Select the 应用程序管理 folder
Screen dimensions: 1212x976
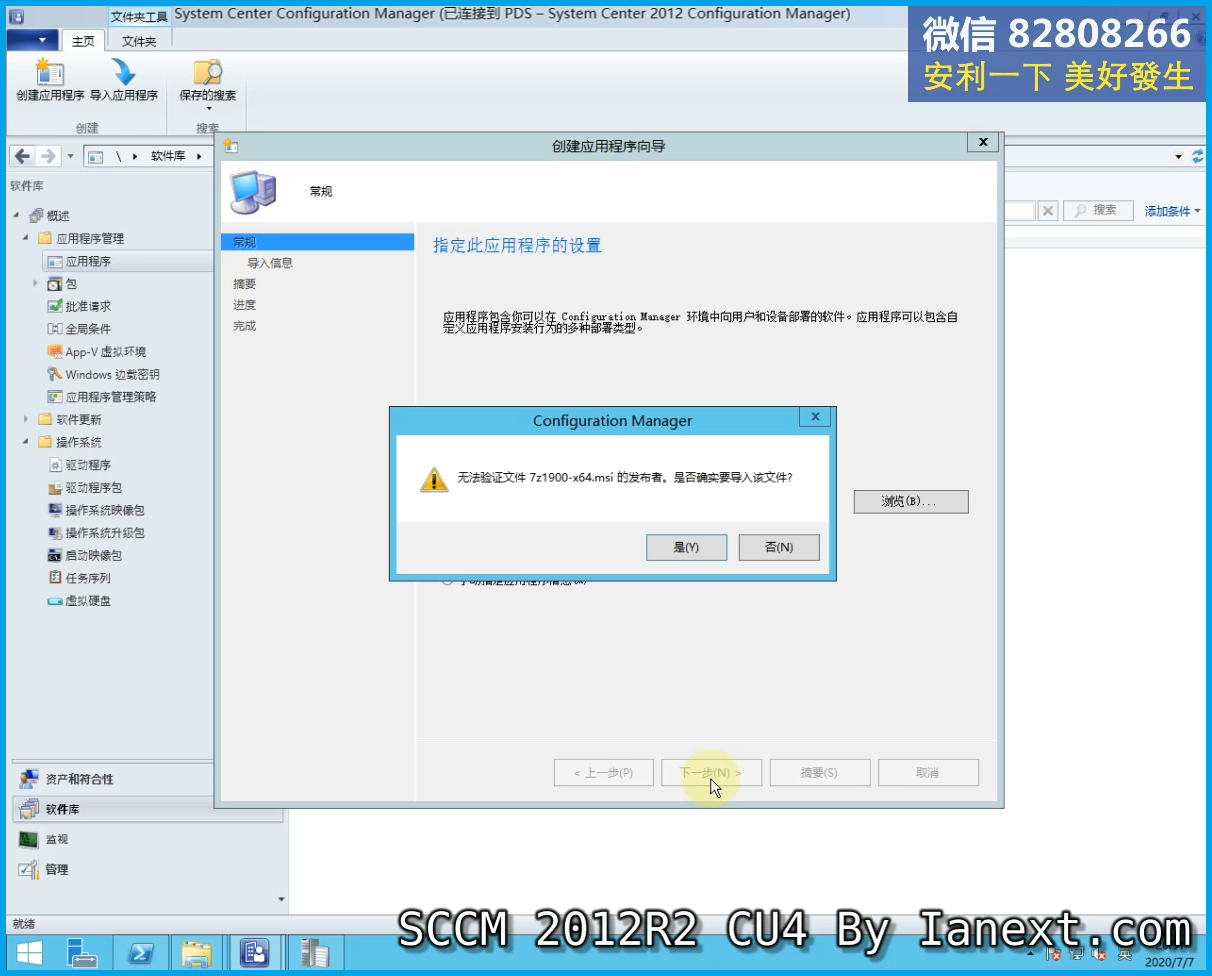coord(90,239)
